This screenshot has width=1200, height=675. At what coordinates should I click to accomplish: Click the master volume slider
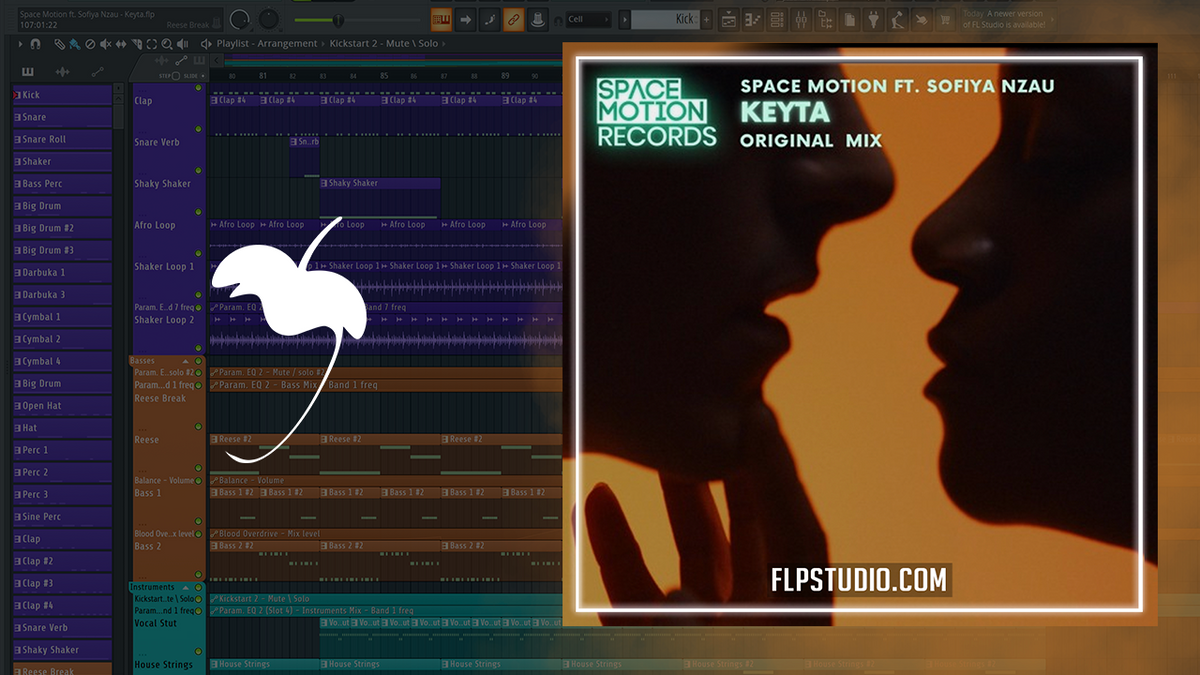point(337,17)
